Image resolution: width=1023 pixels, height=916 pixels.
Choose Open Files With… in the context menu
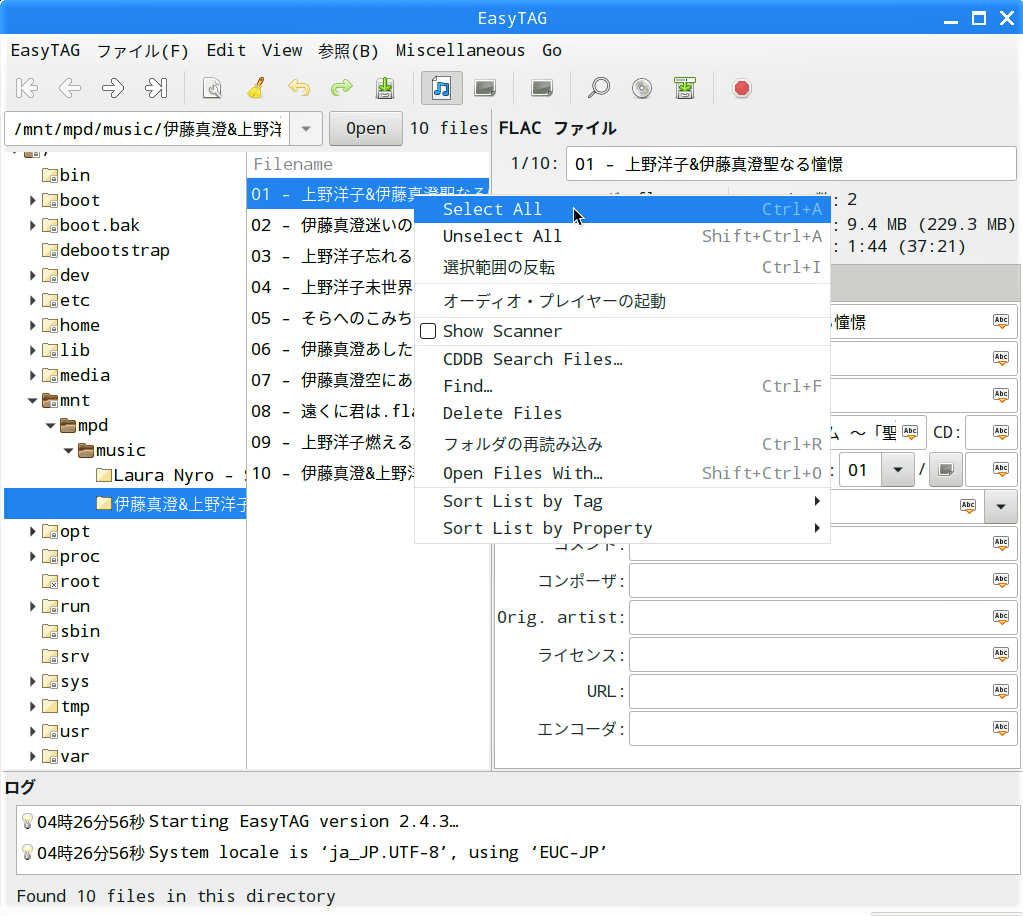pos(622,473)
